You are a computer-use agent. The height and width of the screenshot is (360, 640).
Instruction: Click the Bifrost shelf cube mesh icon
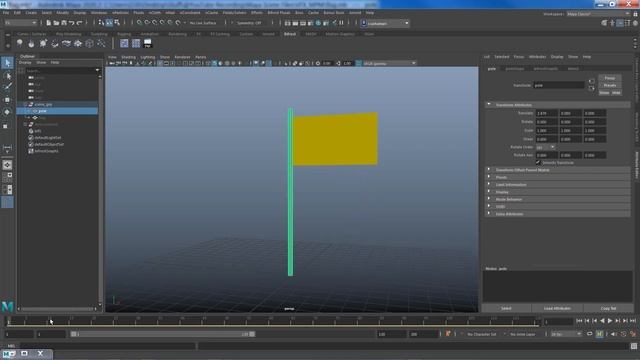[89, 43]
